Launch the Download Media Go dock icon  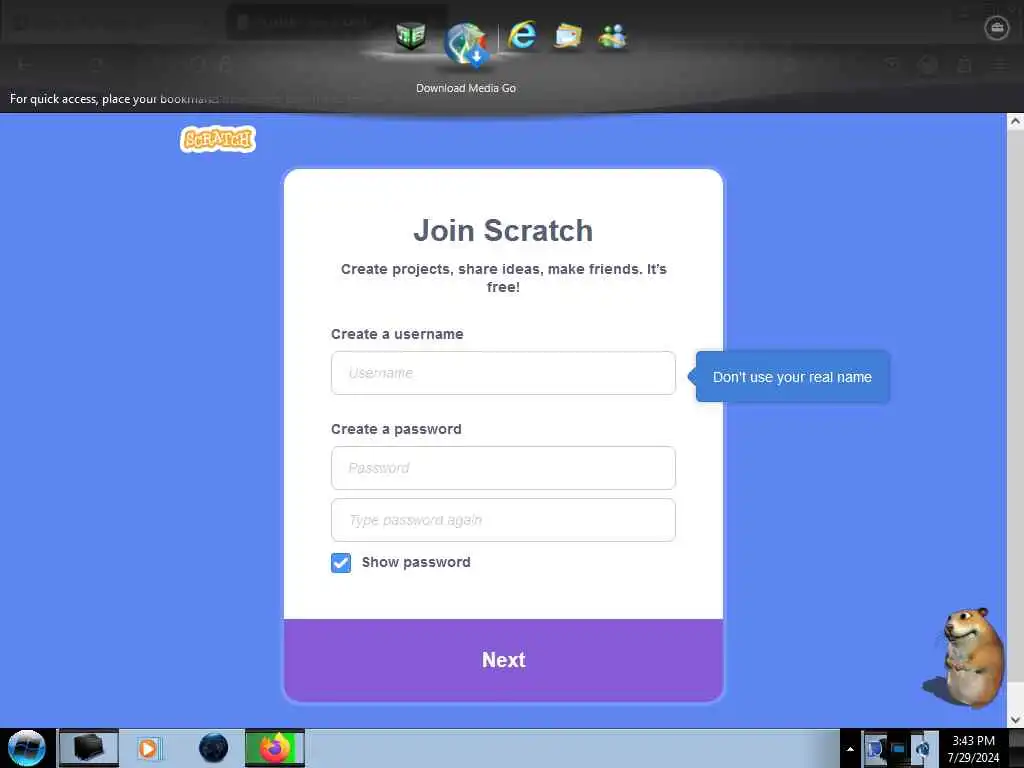(466, 44)
